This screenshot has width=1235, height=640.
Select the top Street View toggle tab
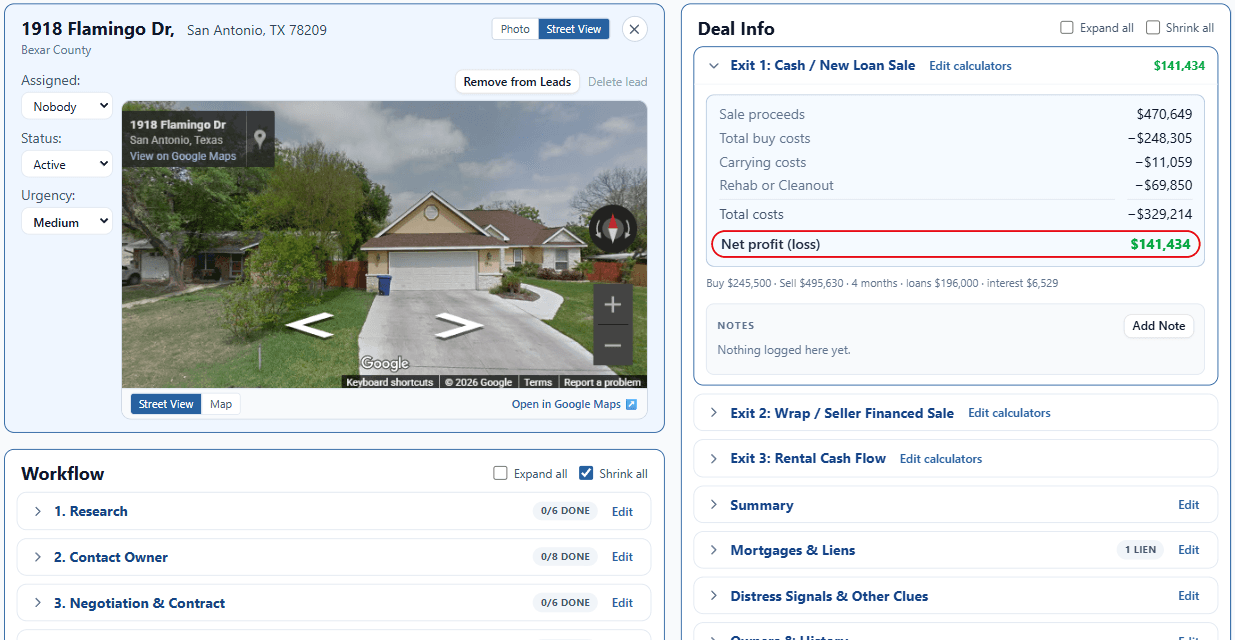coord(574,29)
